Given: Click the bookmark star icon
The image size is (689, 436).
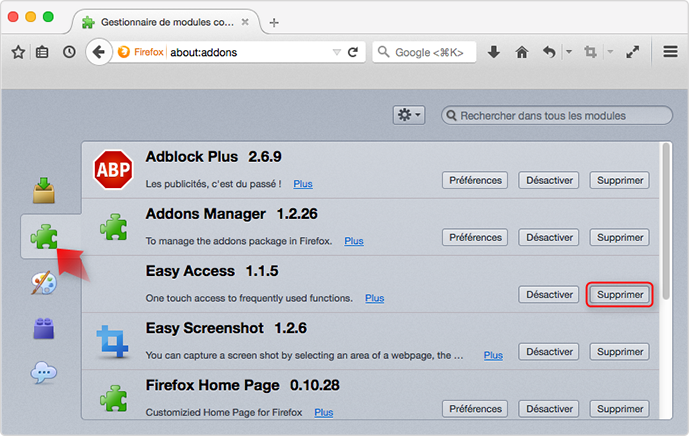Looking at the screenshot, I should point(18,52).
